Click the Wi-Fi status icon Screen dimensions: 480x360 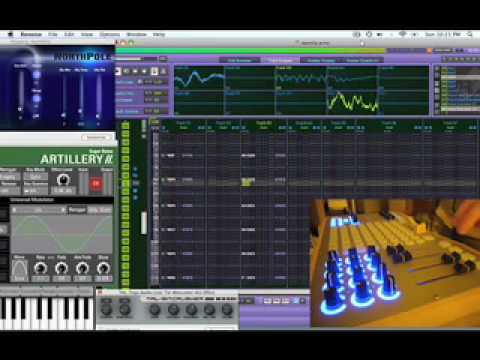(403, 34)
